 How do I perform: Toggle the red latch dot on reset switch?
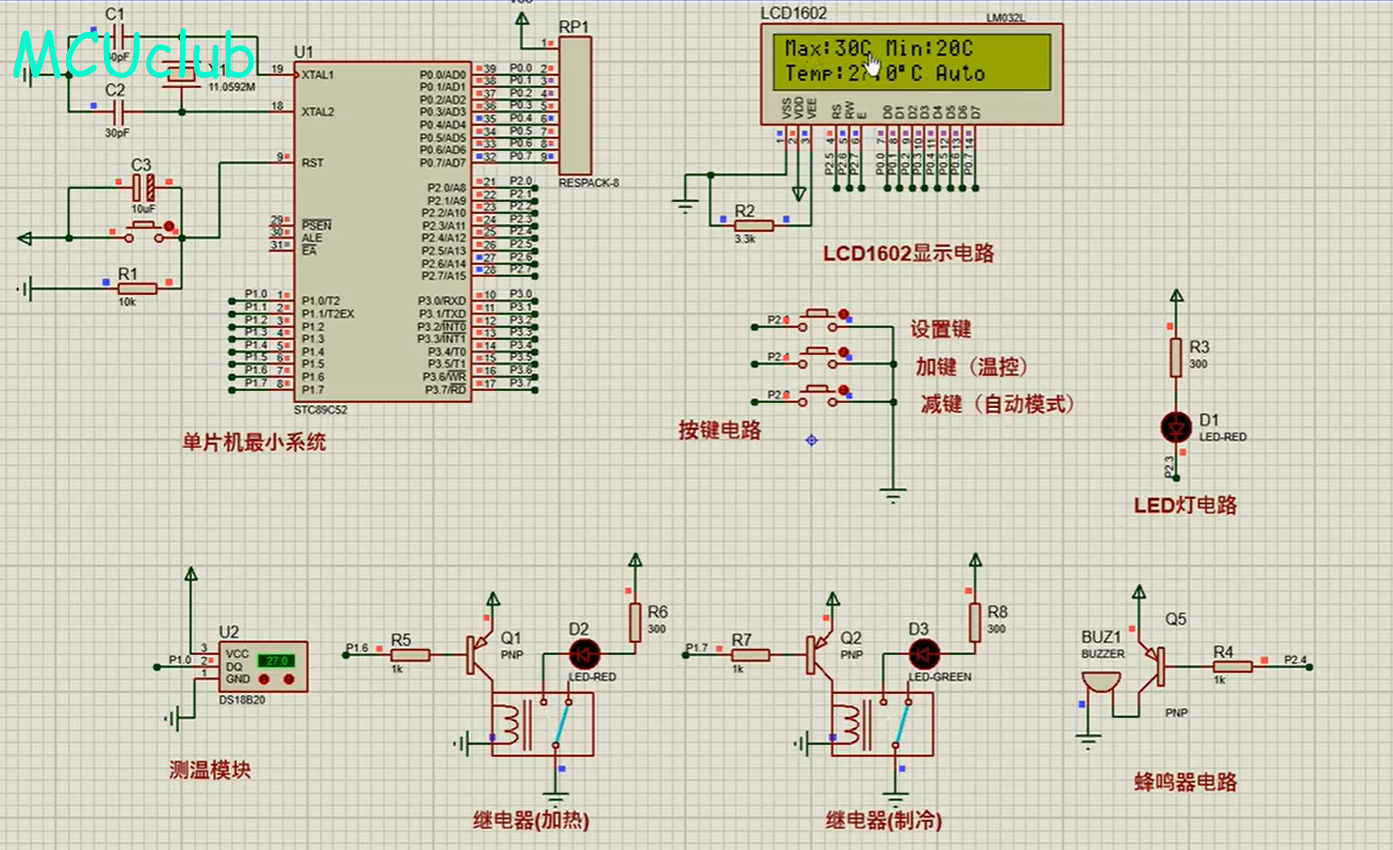169,226
